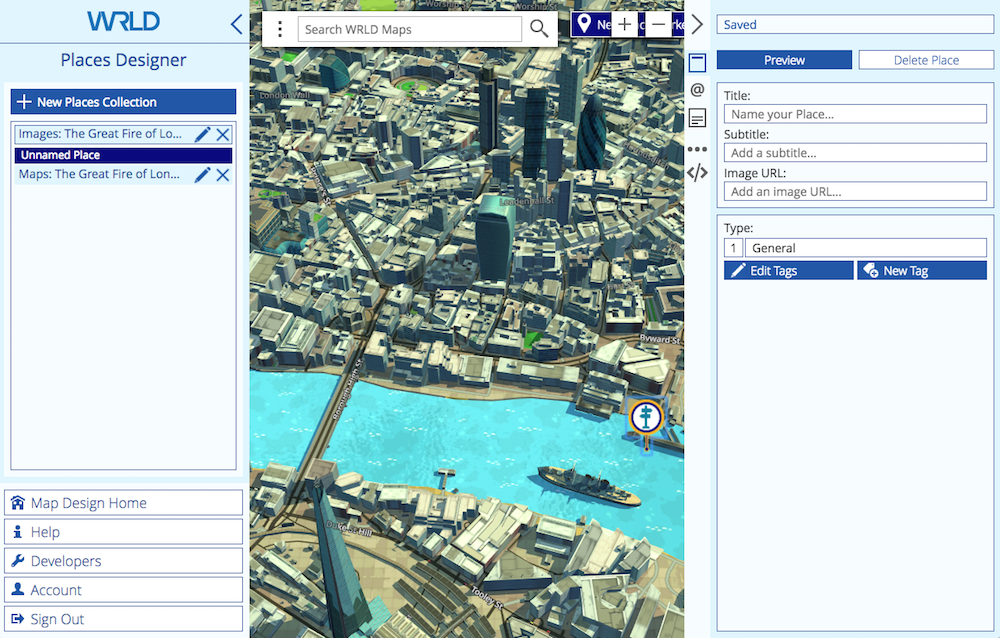Select the Unnamed Place entry
The height and width of the screenshot is (638, 1000).
pos(123,155)
